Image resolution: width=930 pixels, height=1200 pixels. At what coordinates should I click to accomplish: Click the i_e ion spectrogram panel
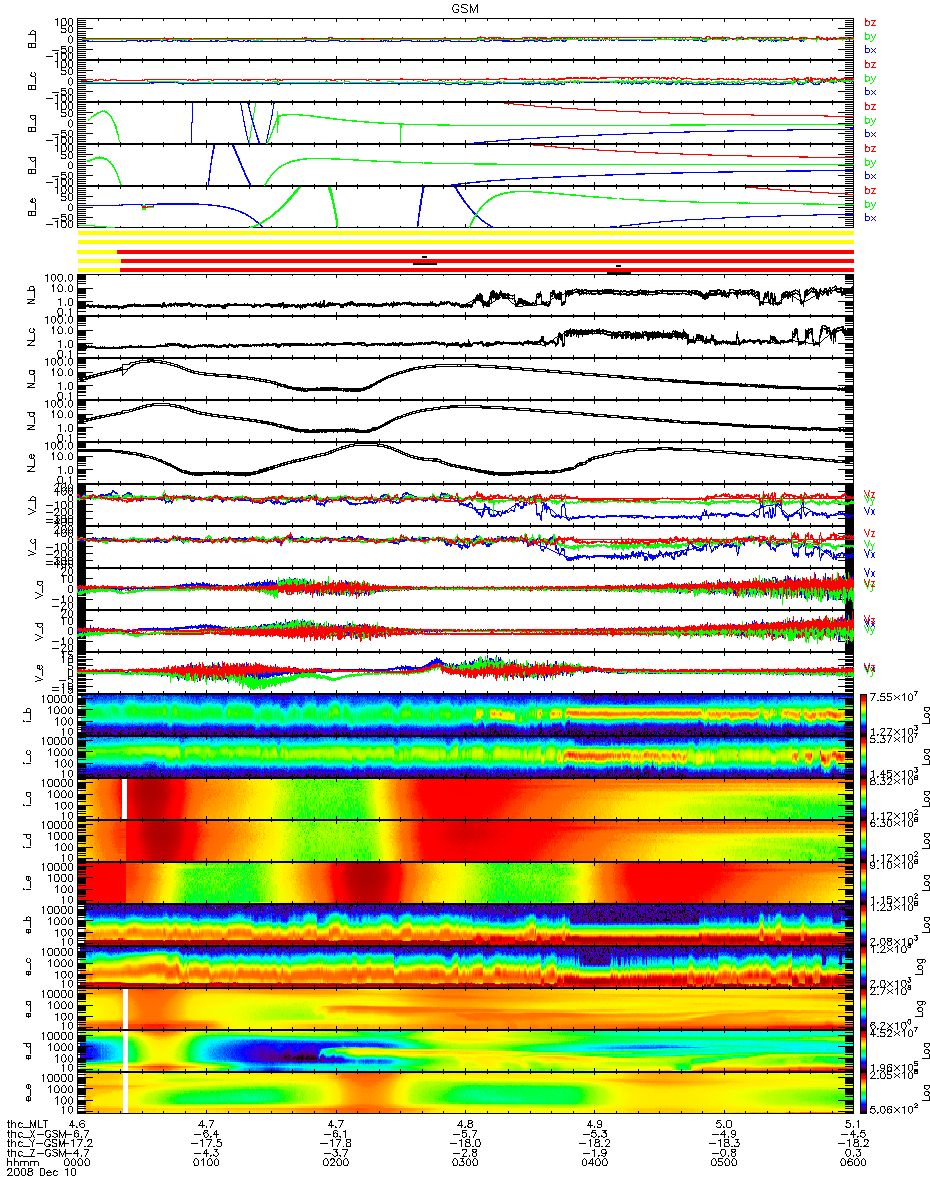point(466,882)
